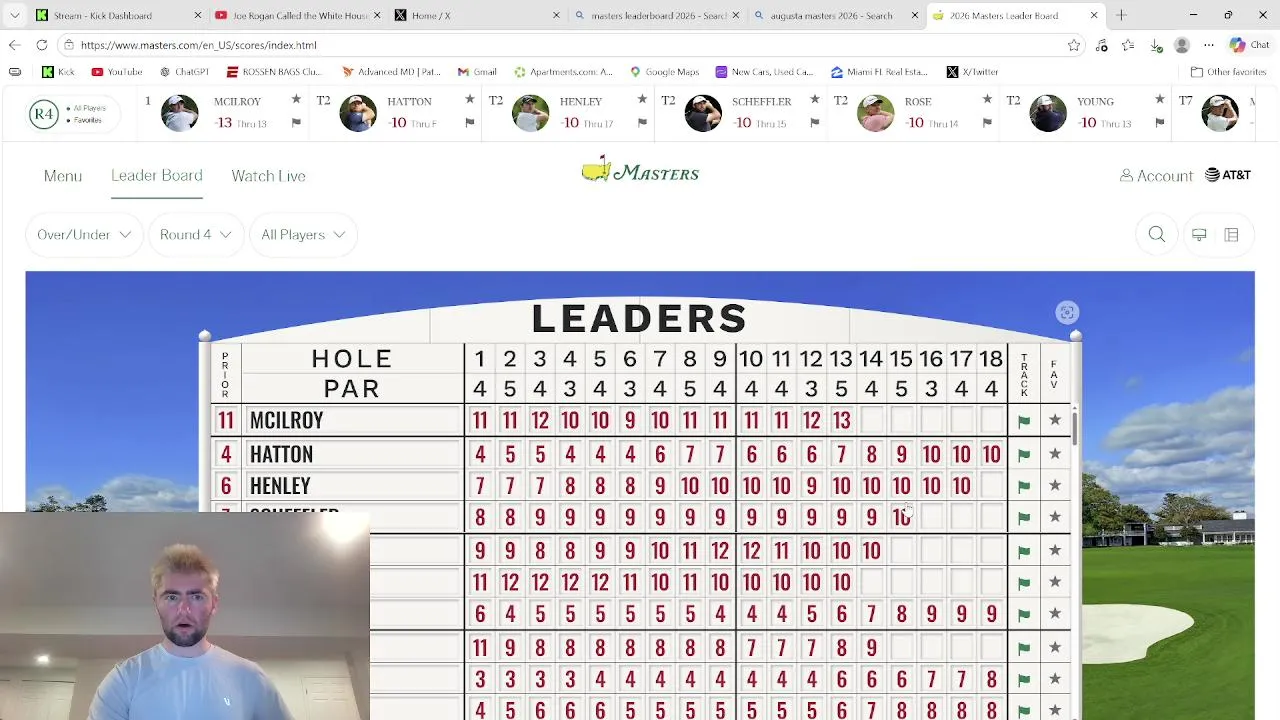
Task: Favorite McIlroy in top ticker card
Action: point(296,100)
